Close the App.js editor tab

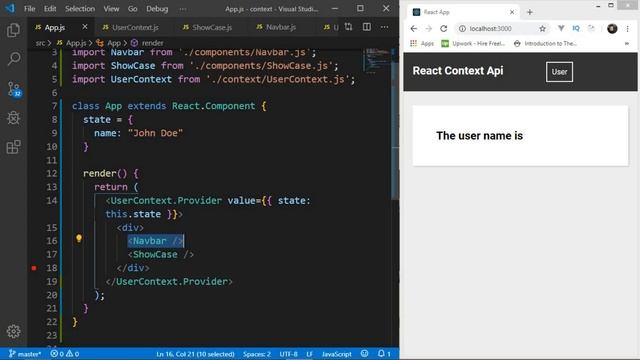point(84,27)
